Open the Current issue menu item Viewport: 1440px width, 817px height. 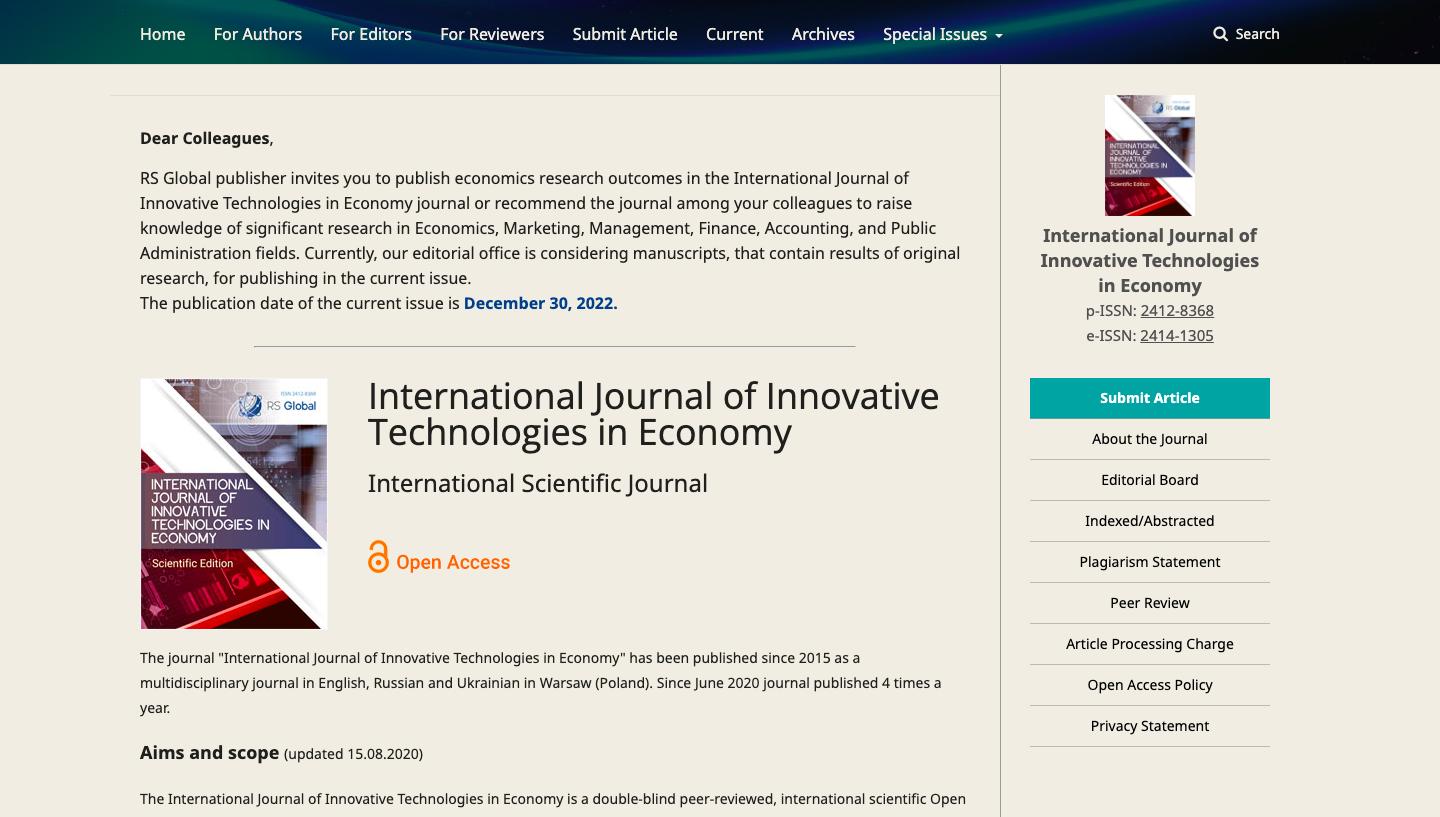pos(734,34)
